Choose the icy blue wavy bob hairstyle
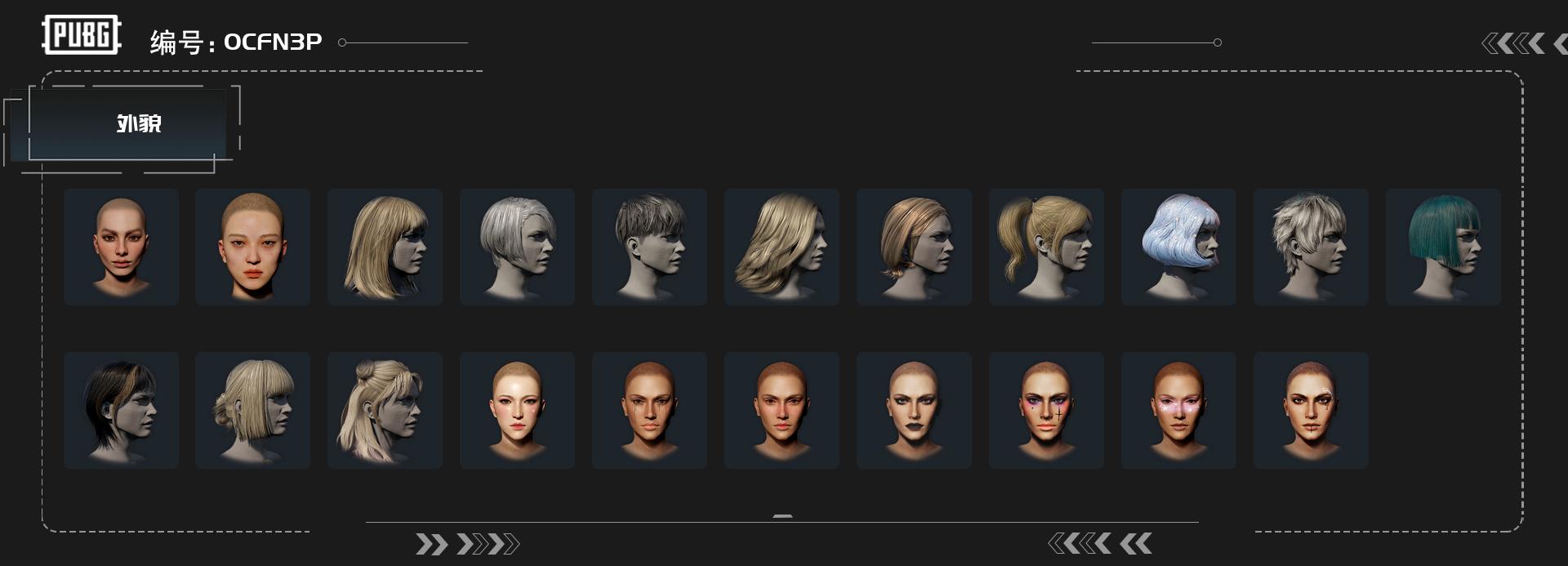 (x=1178, y=247)
